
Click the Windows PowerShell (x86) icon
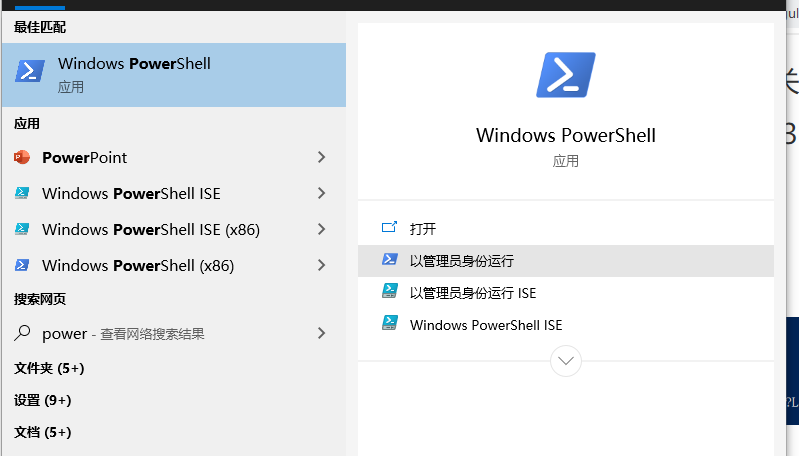pos(22,265)
